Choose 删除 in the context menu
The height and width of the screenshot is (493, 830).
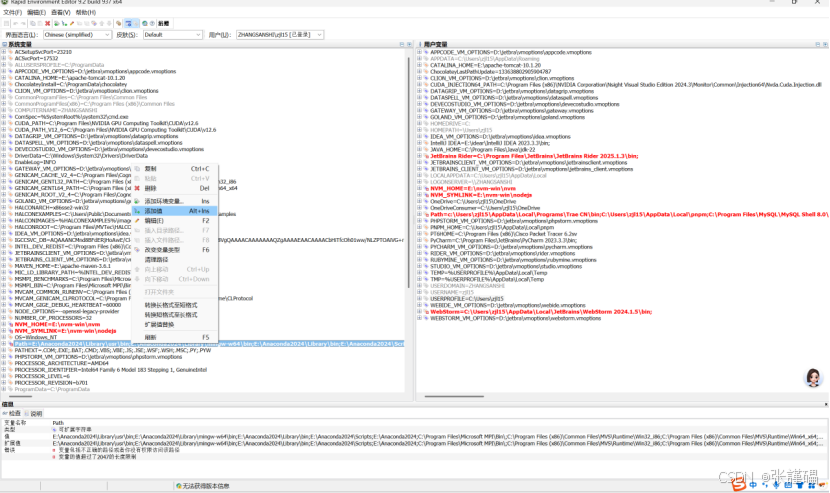pyautogui.click(x=175, y=189)
